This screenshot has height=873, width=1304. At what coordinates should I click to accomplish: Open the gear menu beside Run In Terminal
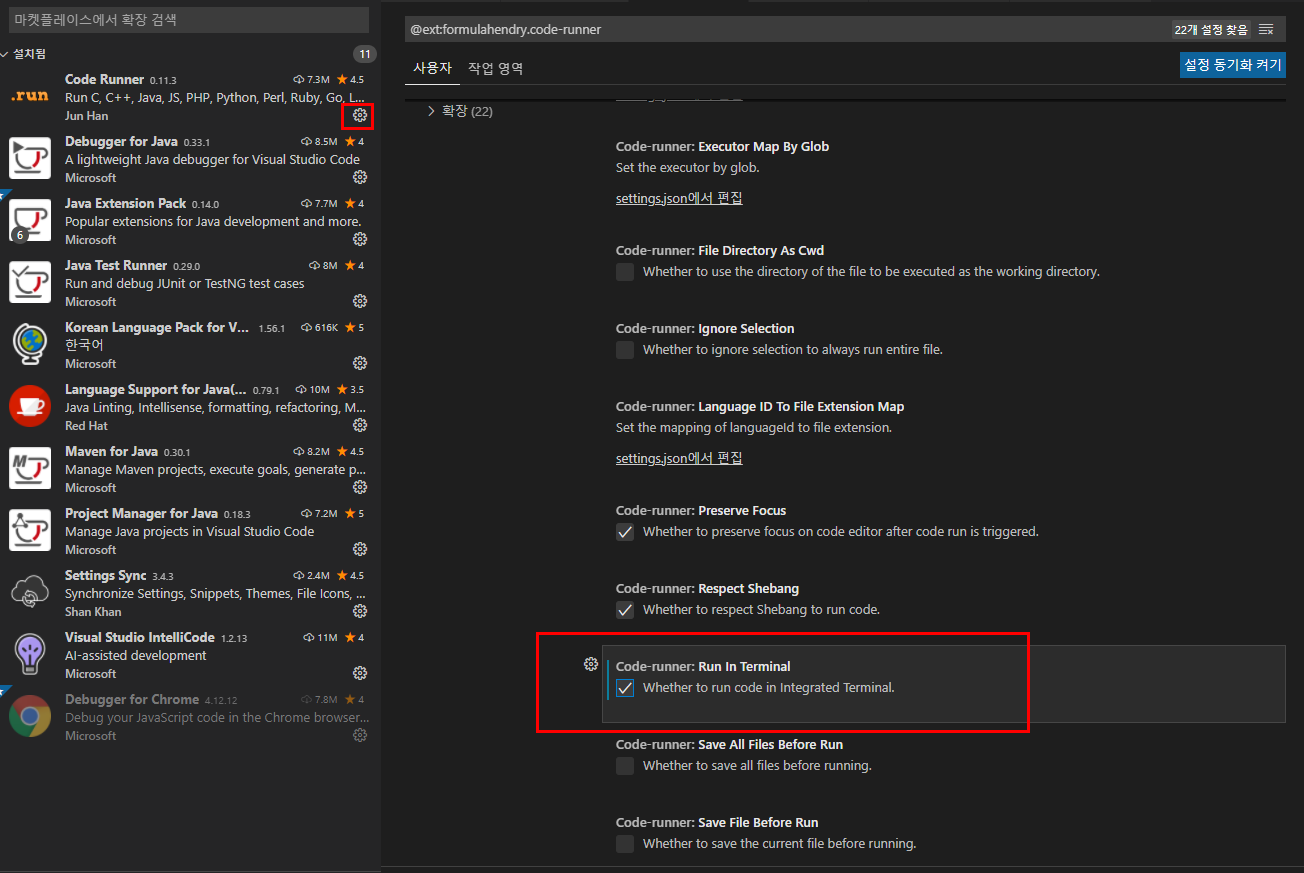[x=591, y=664]
